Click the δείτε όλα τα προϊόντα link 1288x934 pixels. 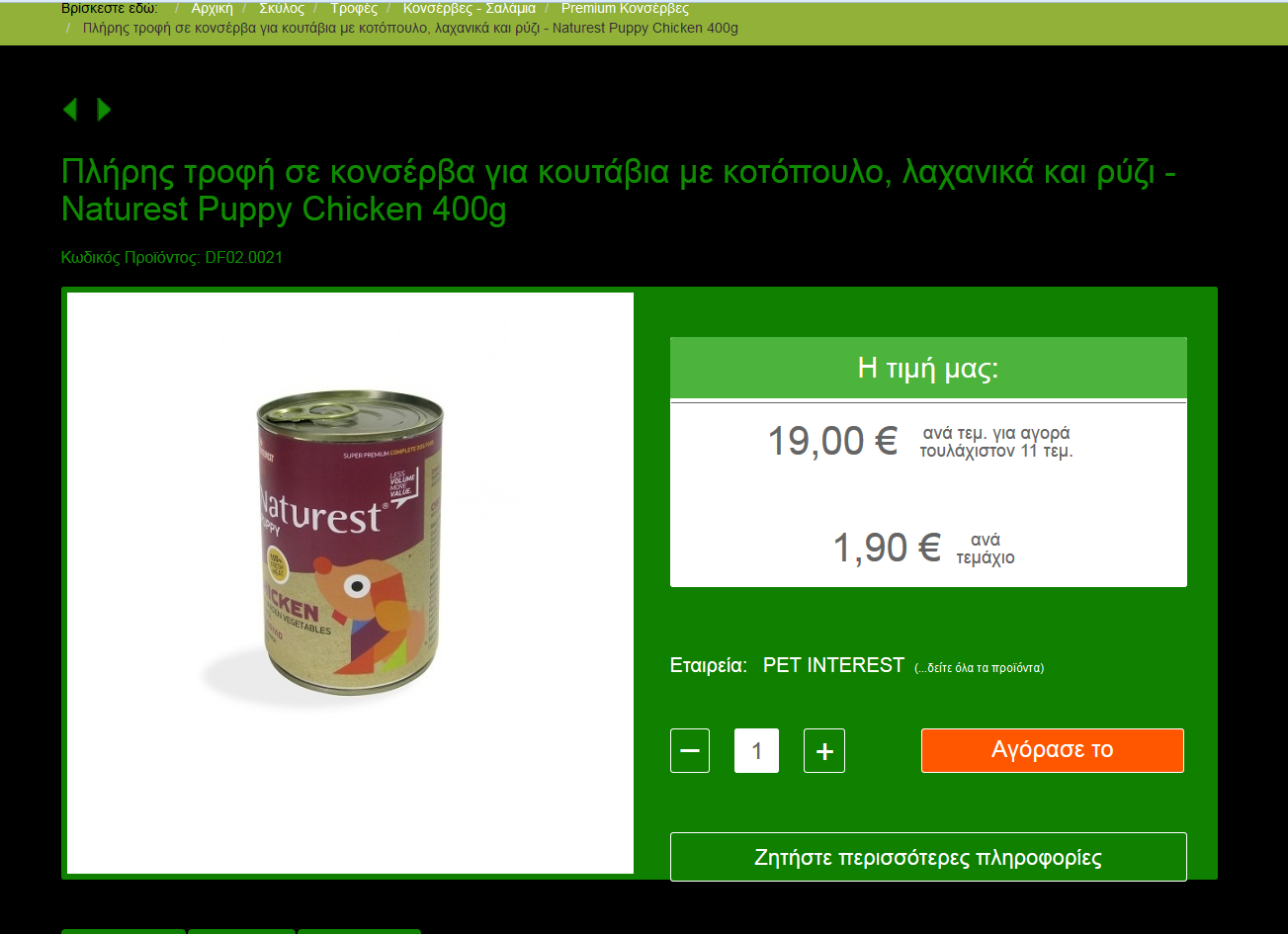979,668
